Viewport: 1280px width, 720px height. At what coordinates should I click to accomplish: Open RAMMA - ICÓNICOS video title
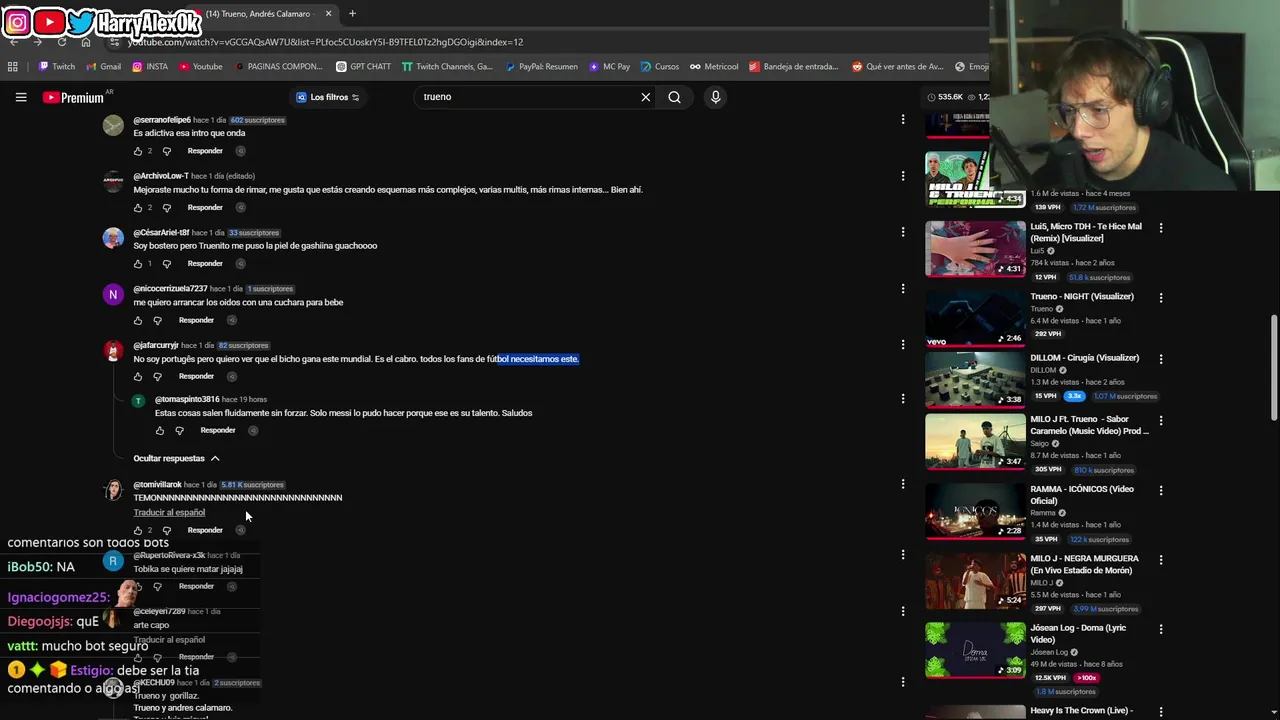coord(1082,495)
